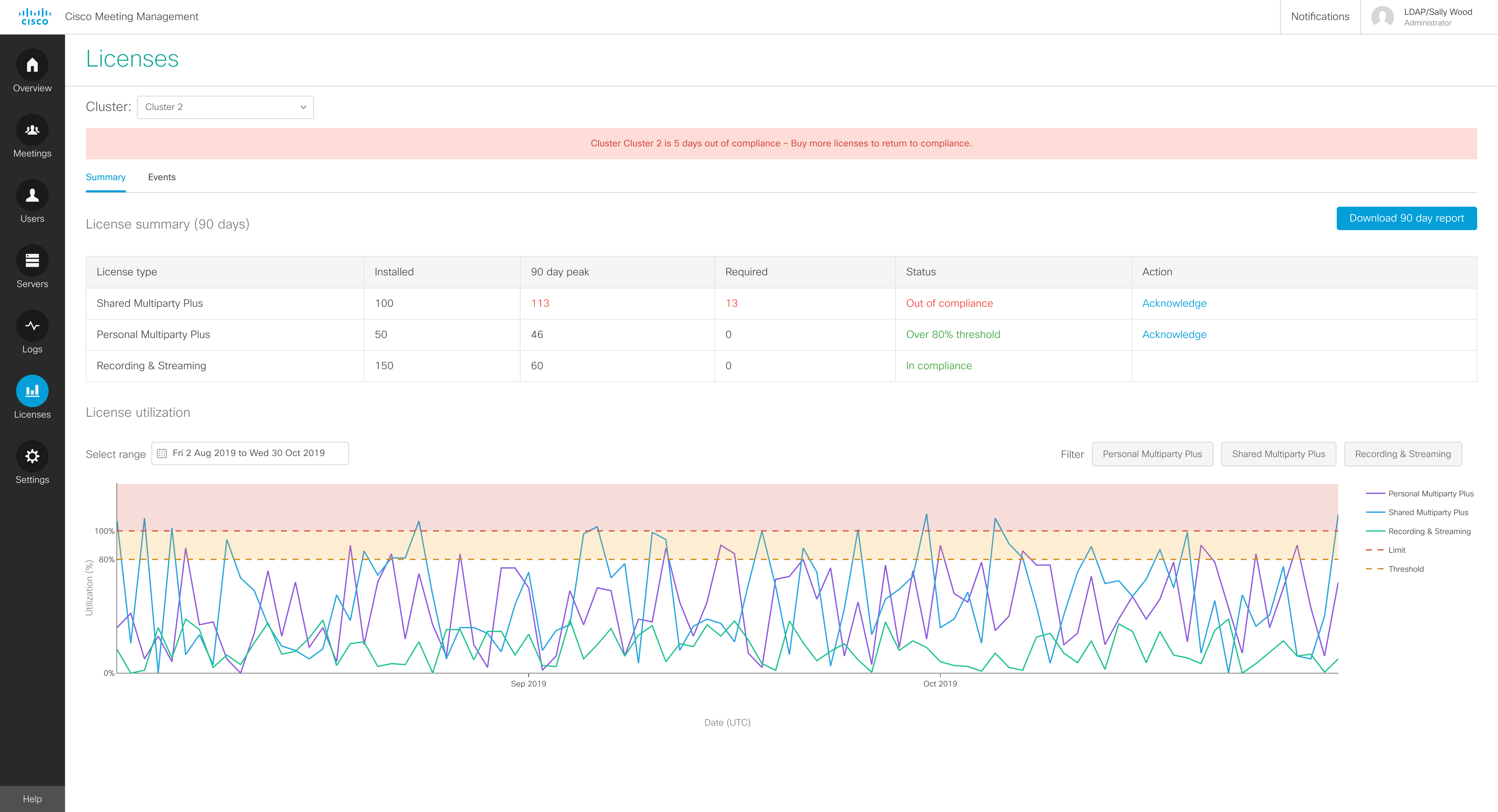1498x812 pixels.
Task: Select the Licenses chart icon
Action: coord(32,391)
